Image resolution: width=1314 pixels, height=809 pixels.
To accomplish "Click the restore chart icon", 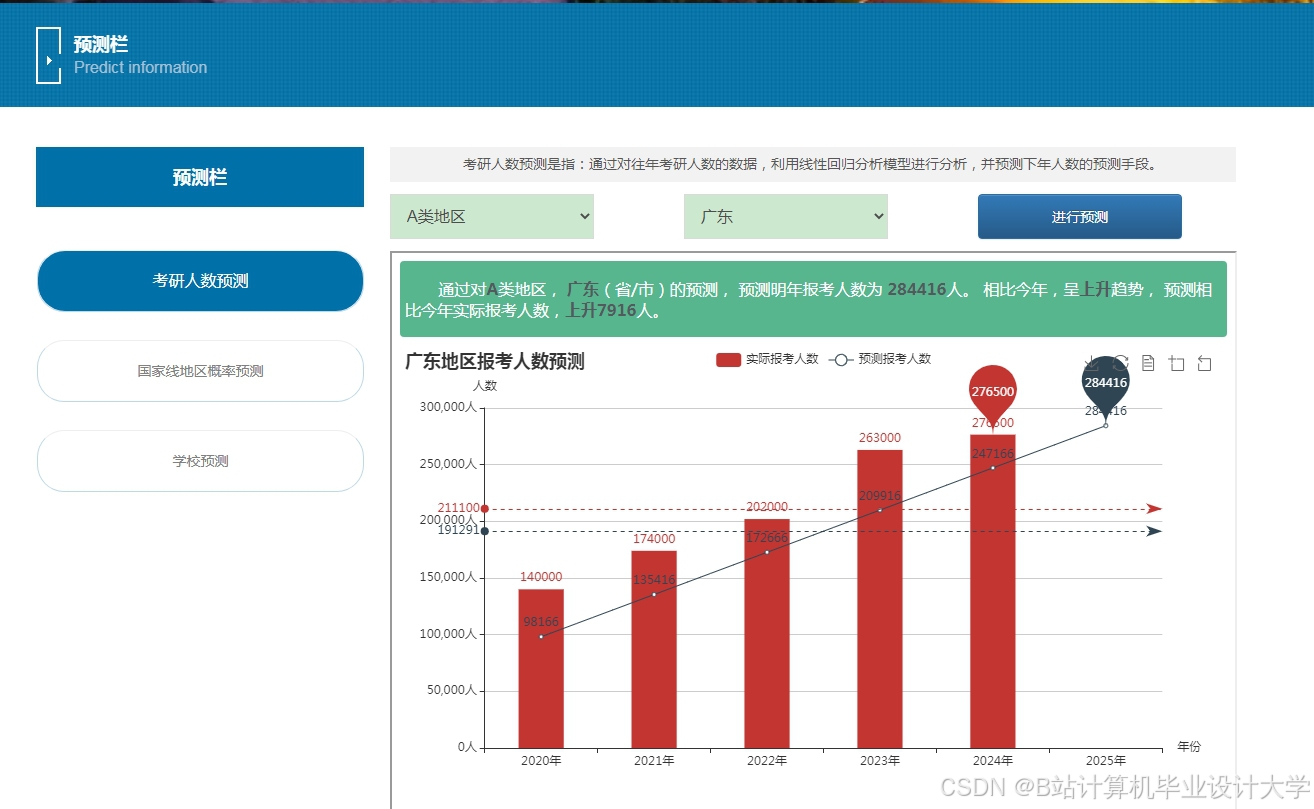I will click(1205, 363).
